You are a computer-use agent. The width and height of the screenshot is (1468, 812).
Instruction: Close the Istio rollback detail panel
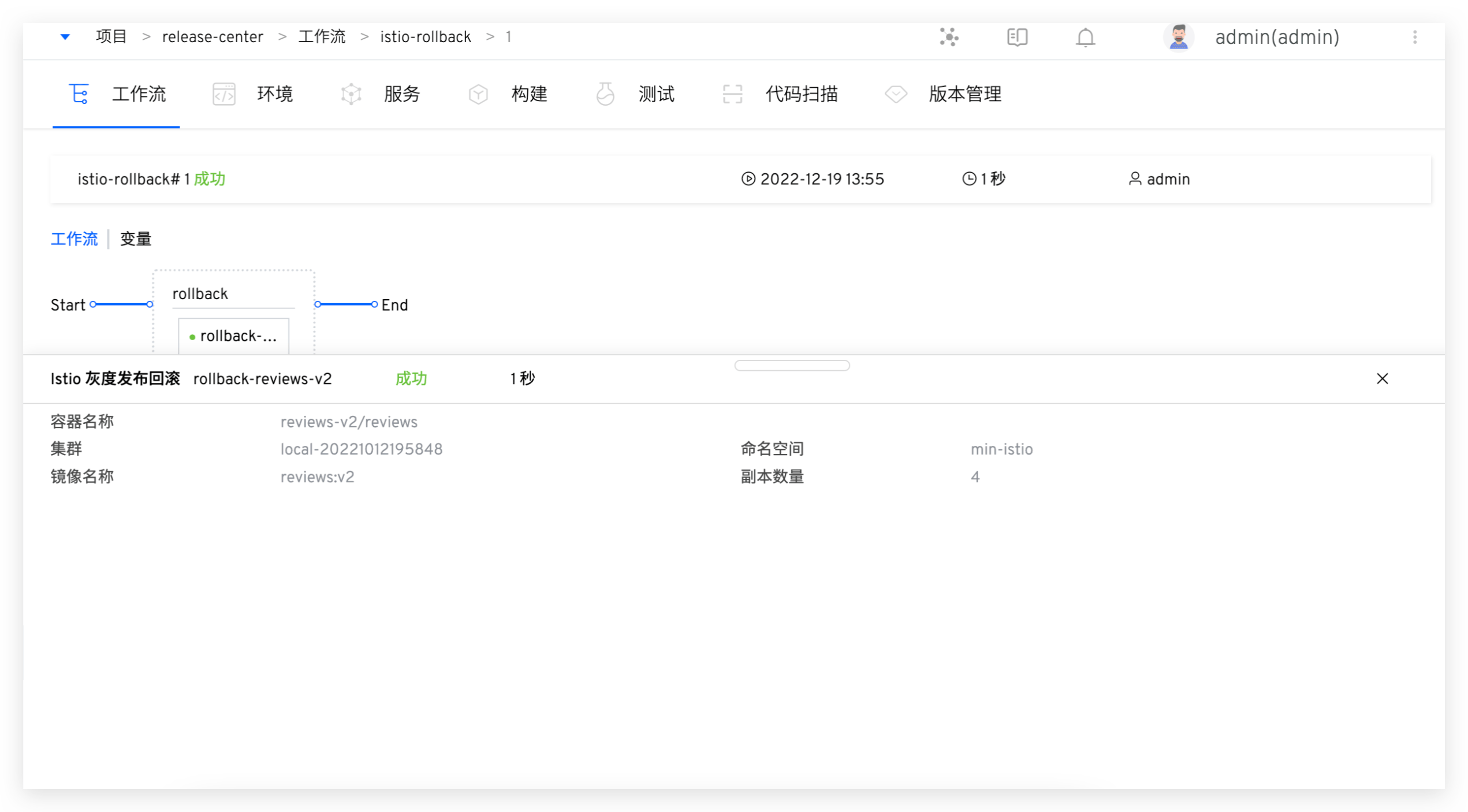1382,379
